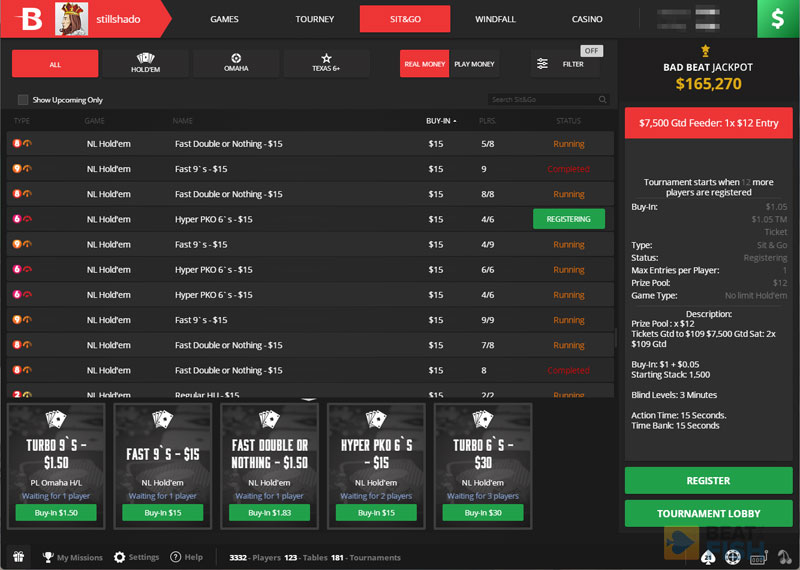800x570 pixels.
Task: Open the gift box rewards icon
Action: tap(19, 557)
